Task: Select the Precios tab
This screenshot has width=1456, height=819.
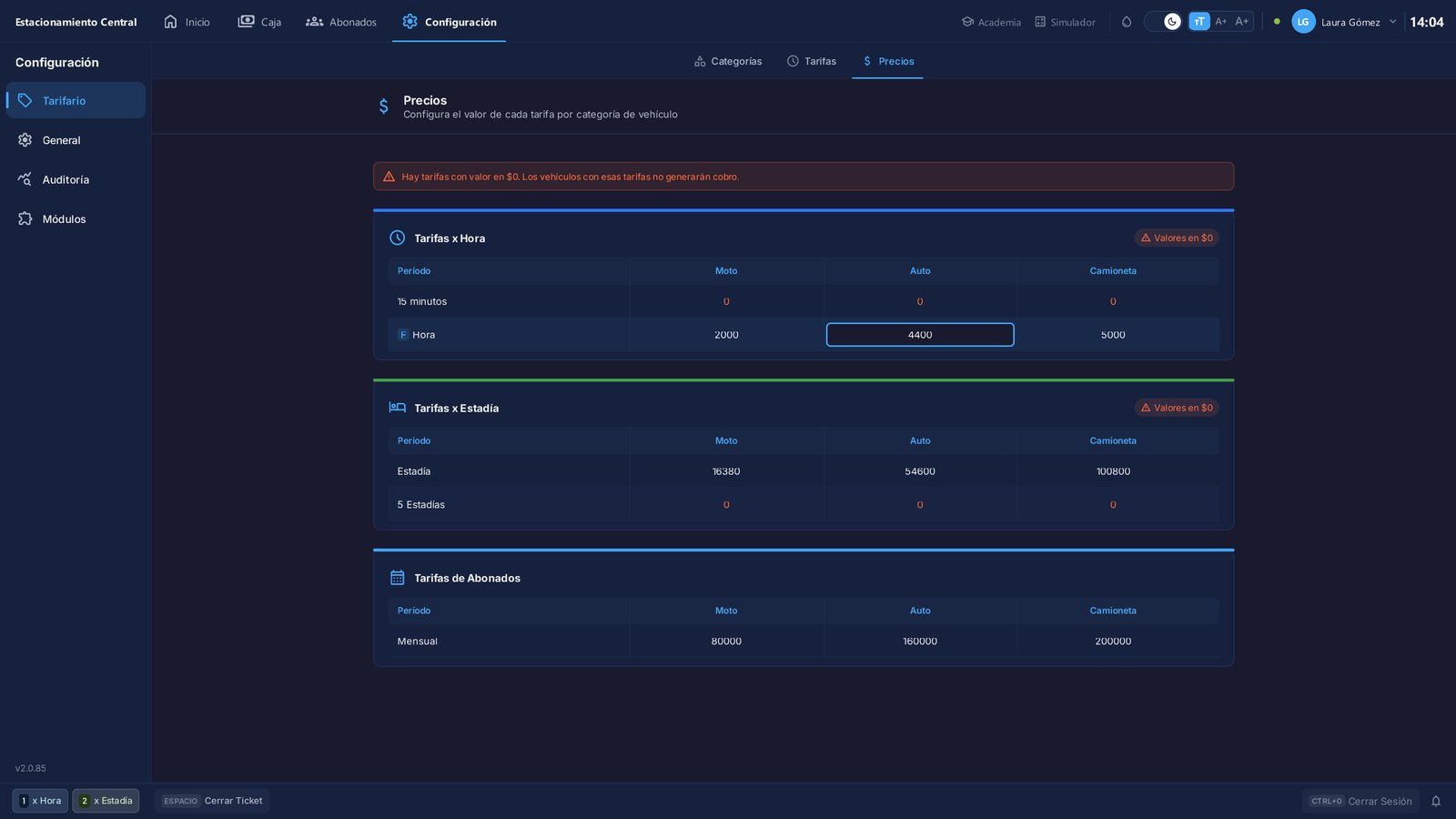Action: [x=888, y=61]
